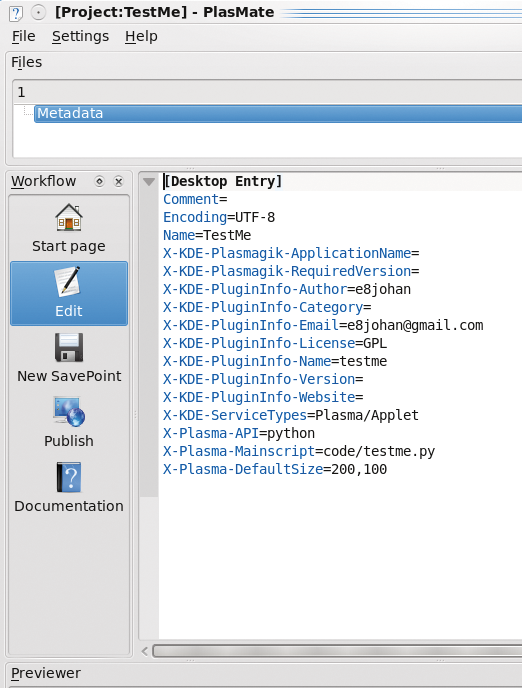Screen dimensions: 522x688
Task: Create a New SavePoint with floppy icon
Action: 69,347
